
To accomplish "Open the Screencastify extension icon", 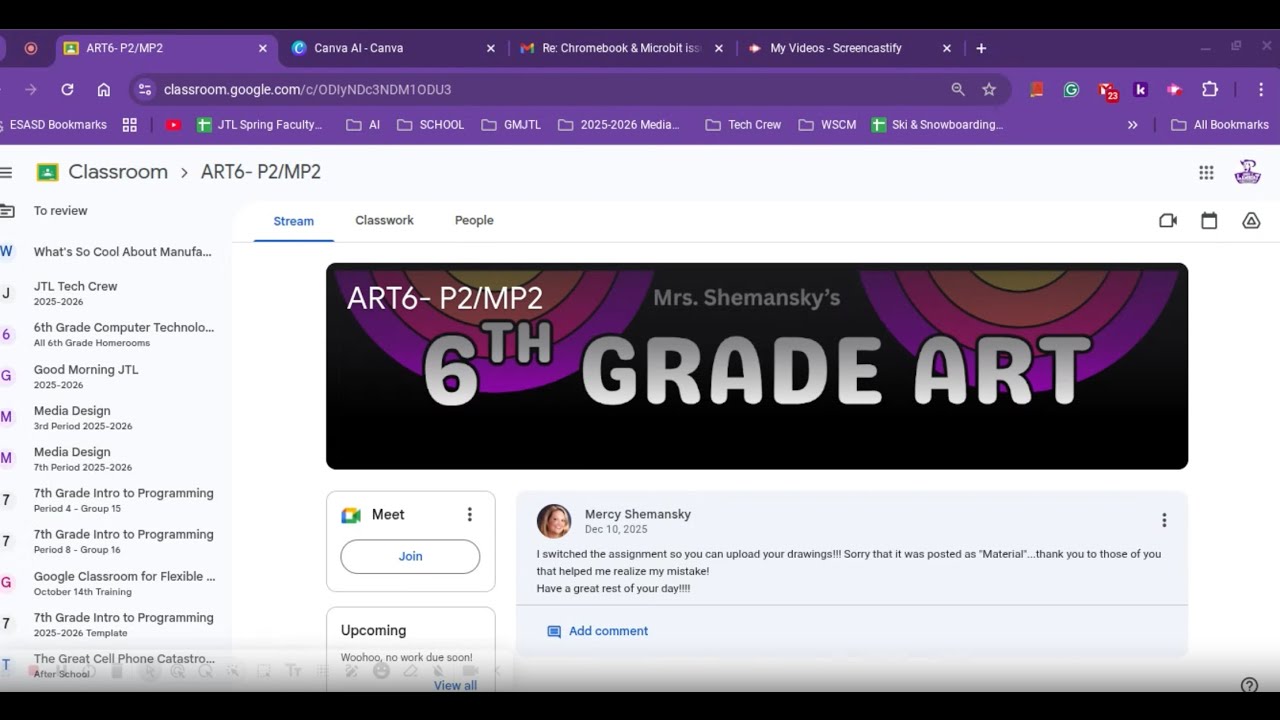I will (1175, 89).
